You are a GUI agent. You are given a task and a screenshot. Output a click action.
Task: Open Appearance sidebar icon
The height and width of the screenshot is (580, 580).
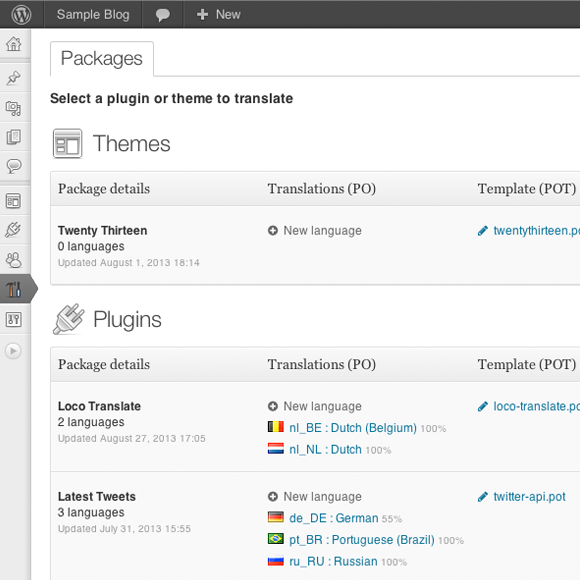[14, 201]
